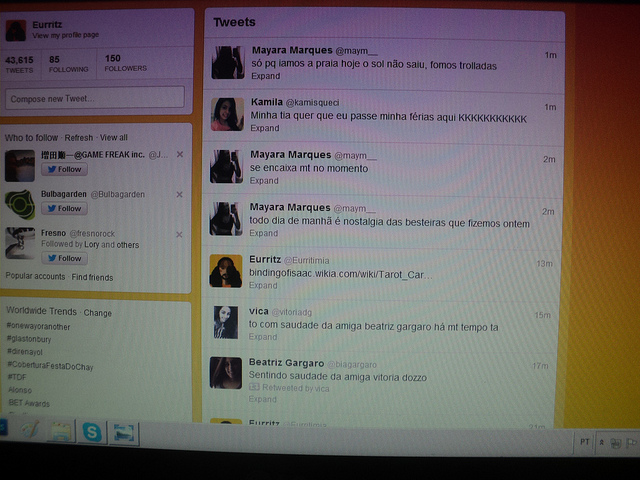Refresh the Who to follow list
The image size is (640, 480).
[x=78, y=138]
